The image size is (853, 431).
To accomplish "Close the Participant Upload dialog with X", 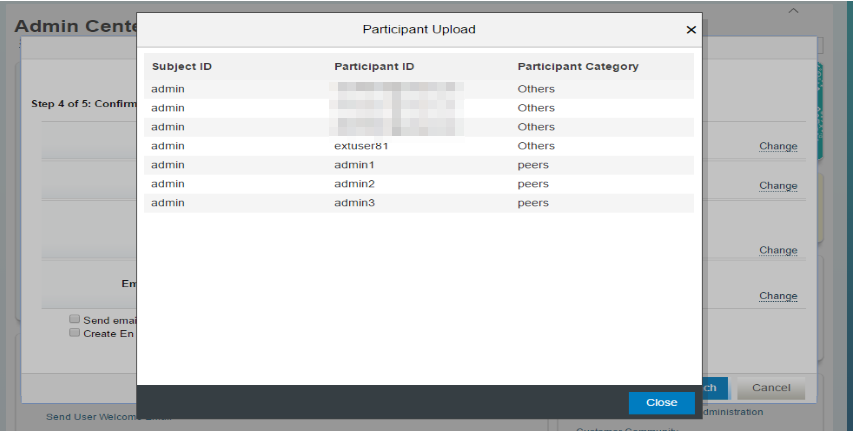I will (x=691, y=30).
